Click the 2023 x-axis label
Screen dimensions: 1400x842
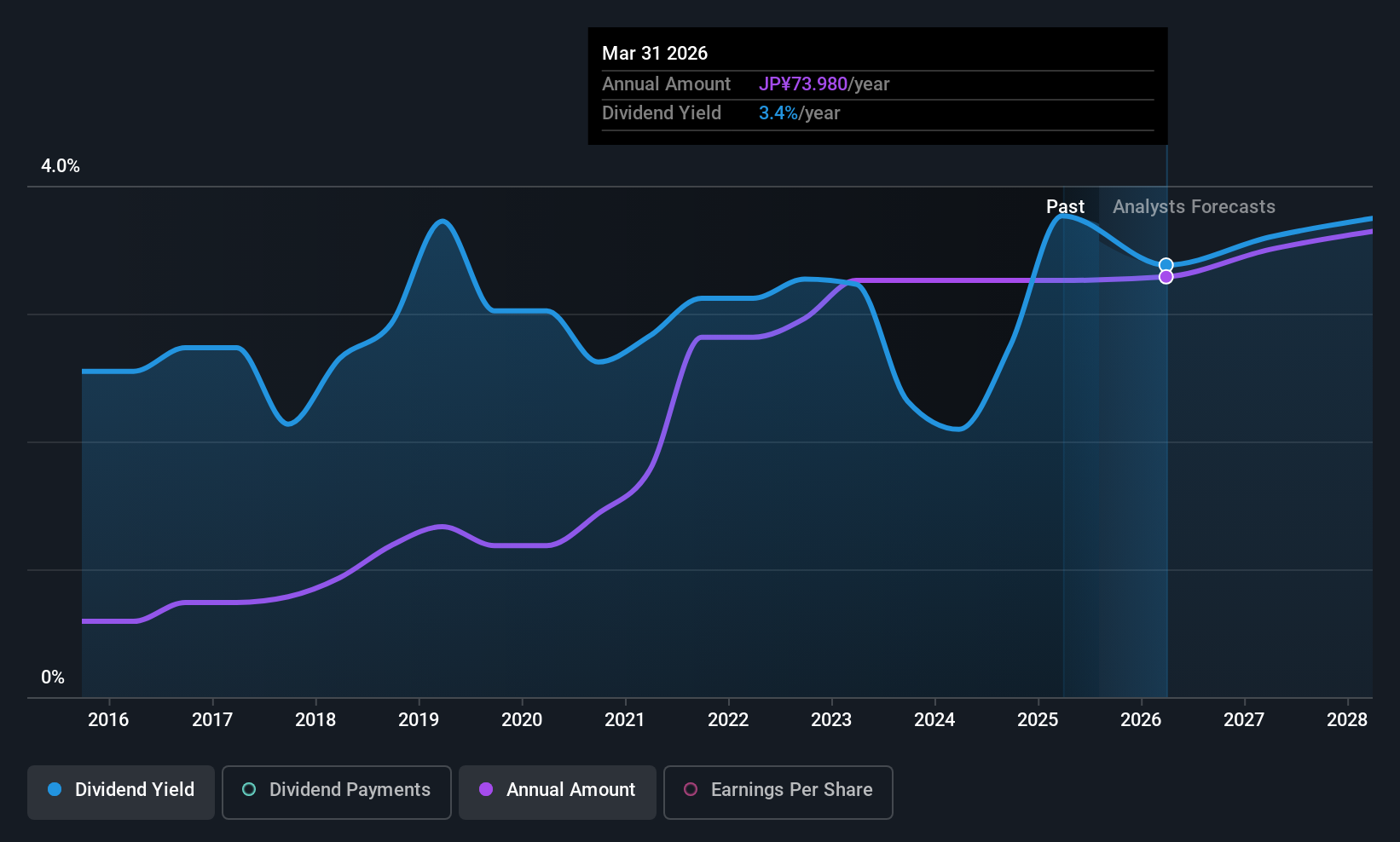pyautogui.click(x=831, y=720)
